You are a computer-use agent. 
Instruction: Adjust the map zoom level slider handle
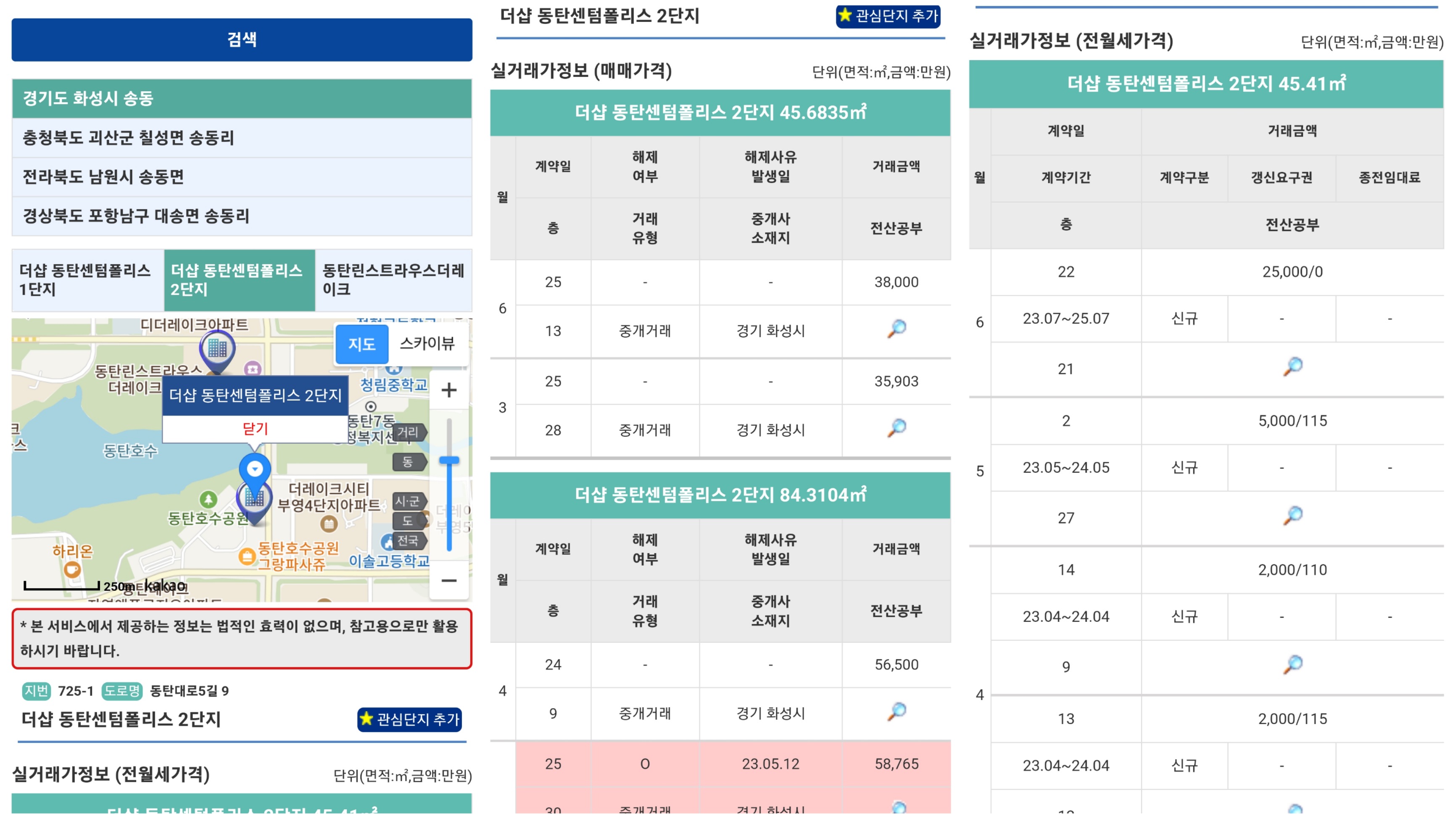(449, 461)
